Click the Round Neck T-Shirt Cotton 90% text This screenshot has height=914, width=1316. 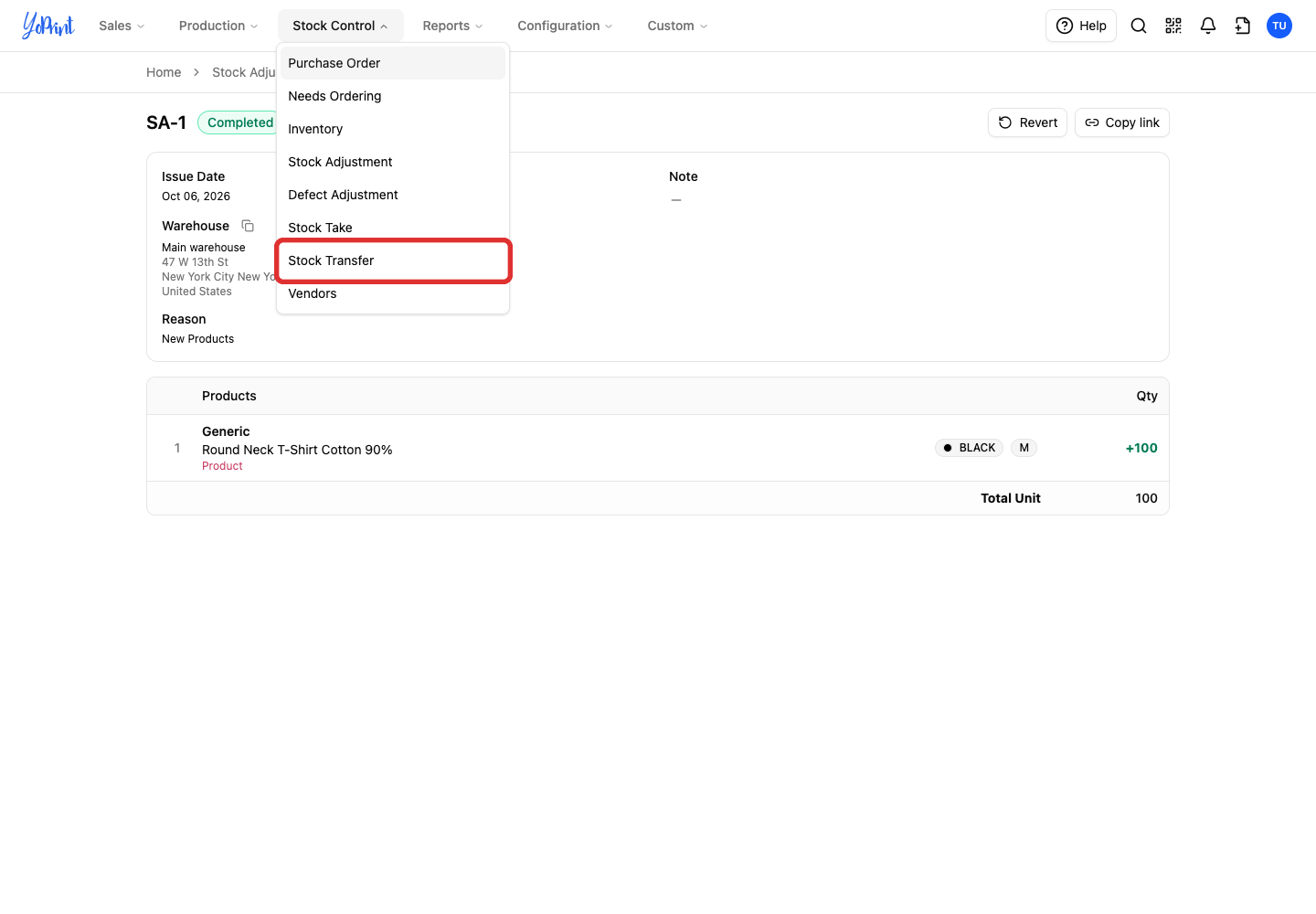pyautogui.click(x=297, y=450)
